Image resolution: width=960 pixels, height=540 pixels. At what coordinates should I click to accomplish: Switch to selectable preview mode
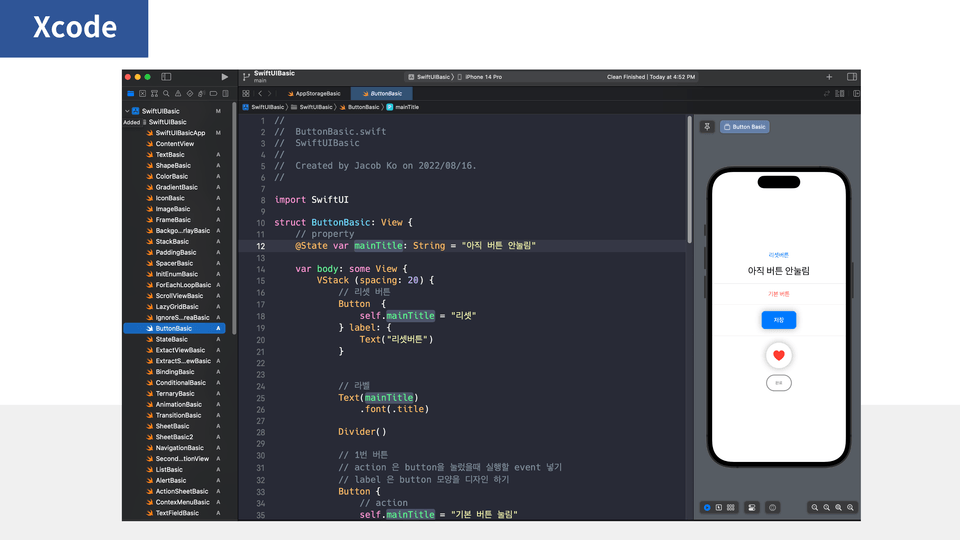tap(719, 508)
